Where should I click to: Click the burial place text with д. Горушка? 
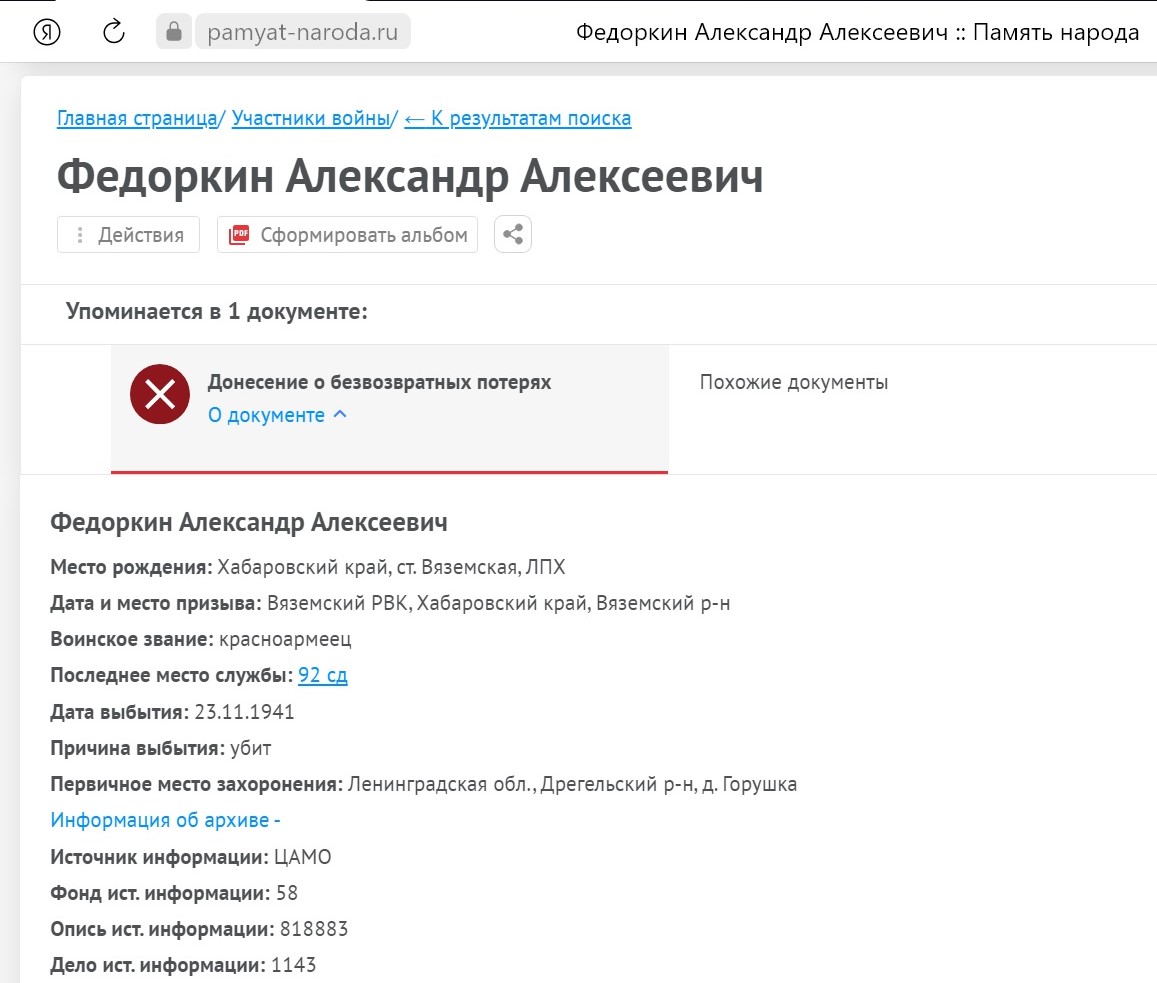click(x=571, y=784)
